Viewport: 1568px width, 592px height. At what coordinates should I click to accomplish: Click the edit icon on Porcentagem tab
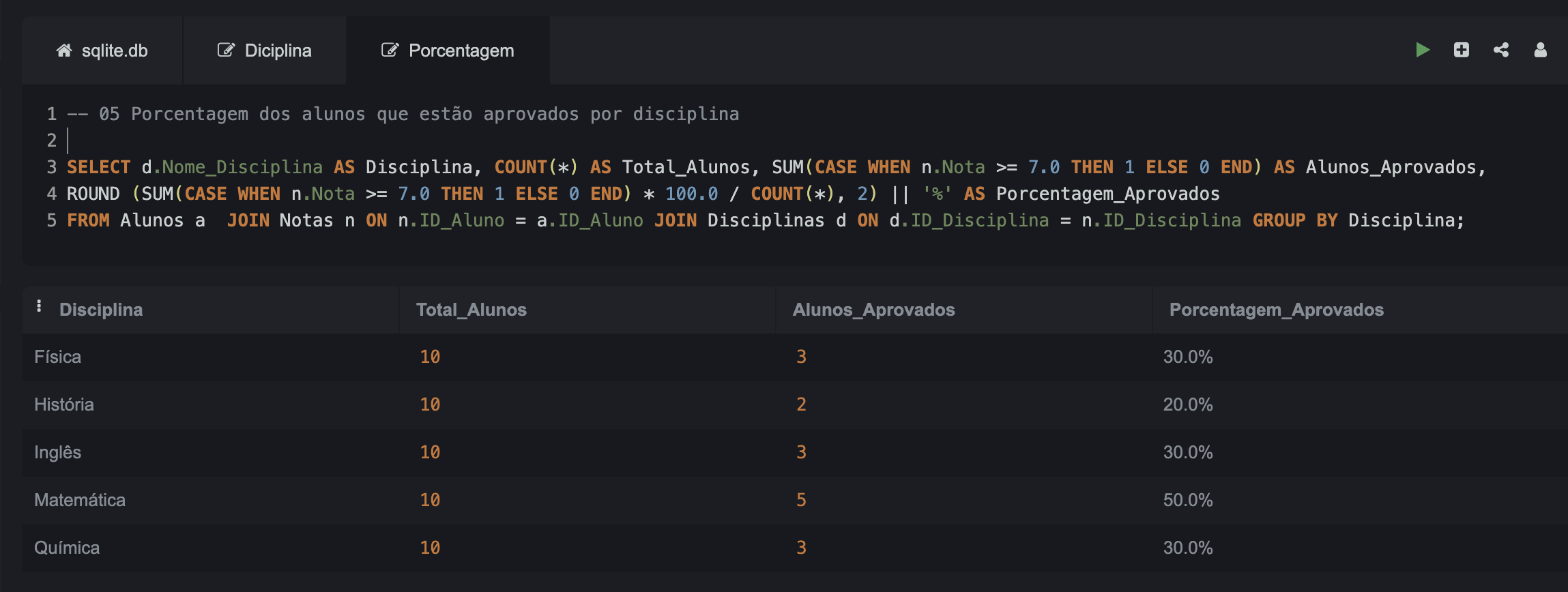(x=390, y=50)
